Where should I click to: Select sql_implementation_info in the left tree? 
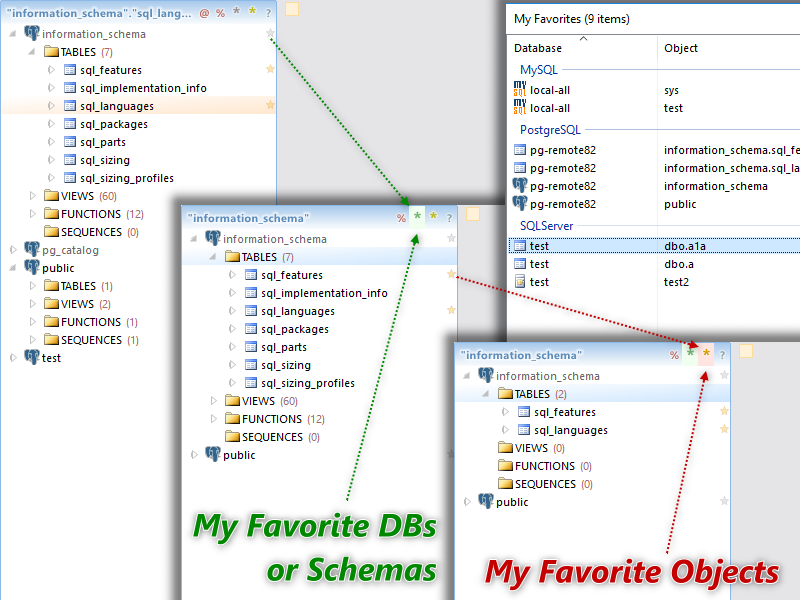pyautogui.click(x=143, y=88)
